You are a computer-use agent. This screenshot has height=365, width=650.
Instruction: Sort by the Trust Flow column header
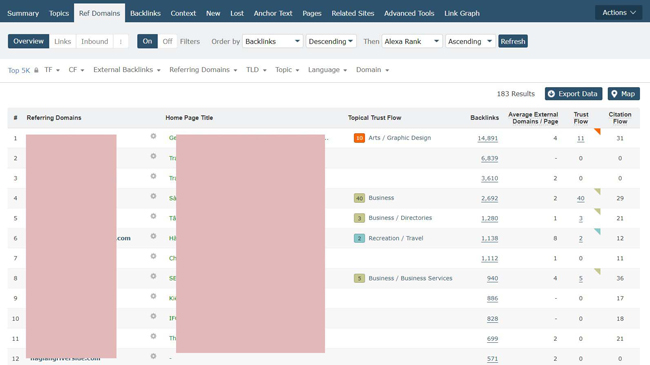click(581, 118)
